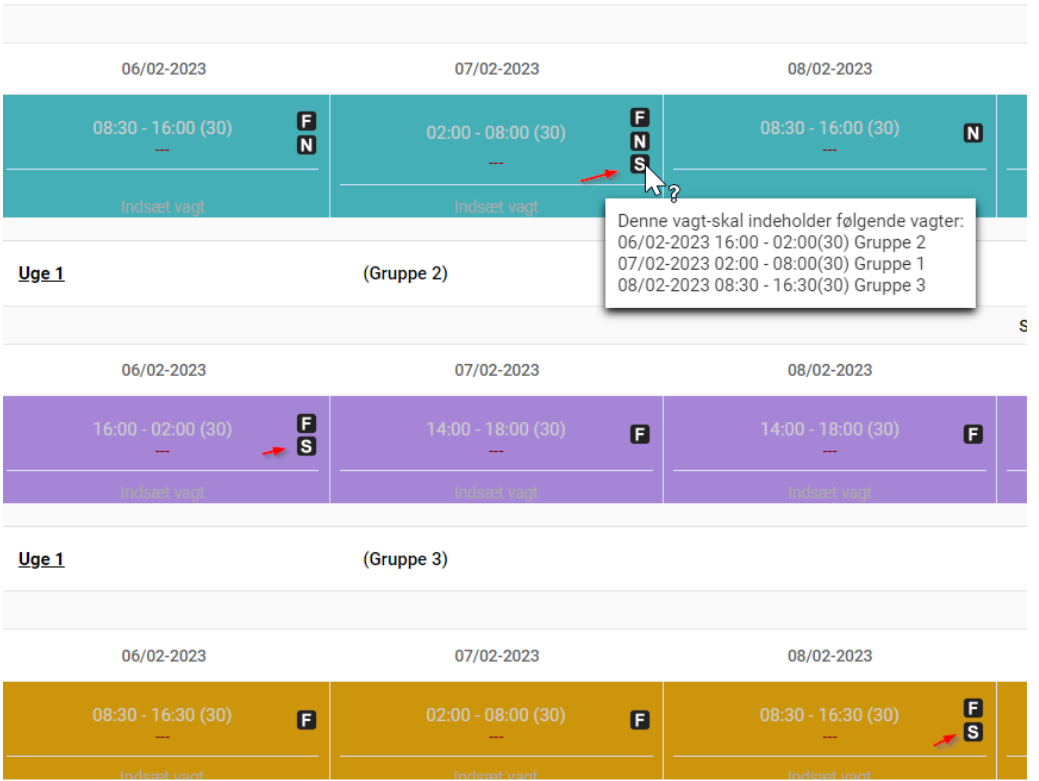Open the Uge 1 link beside Gruppe 2
Viewport: 1039px width, 781px height.
pyautogui.click(x=41, y=273)
